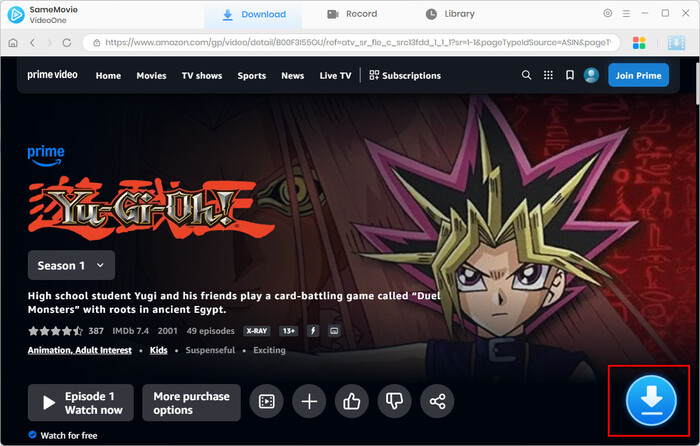
Task: Open Prime Video apps grid icon
Action: pos(548,75)
